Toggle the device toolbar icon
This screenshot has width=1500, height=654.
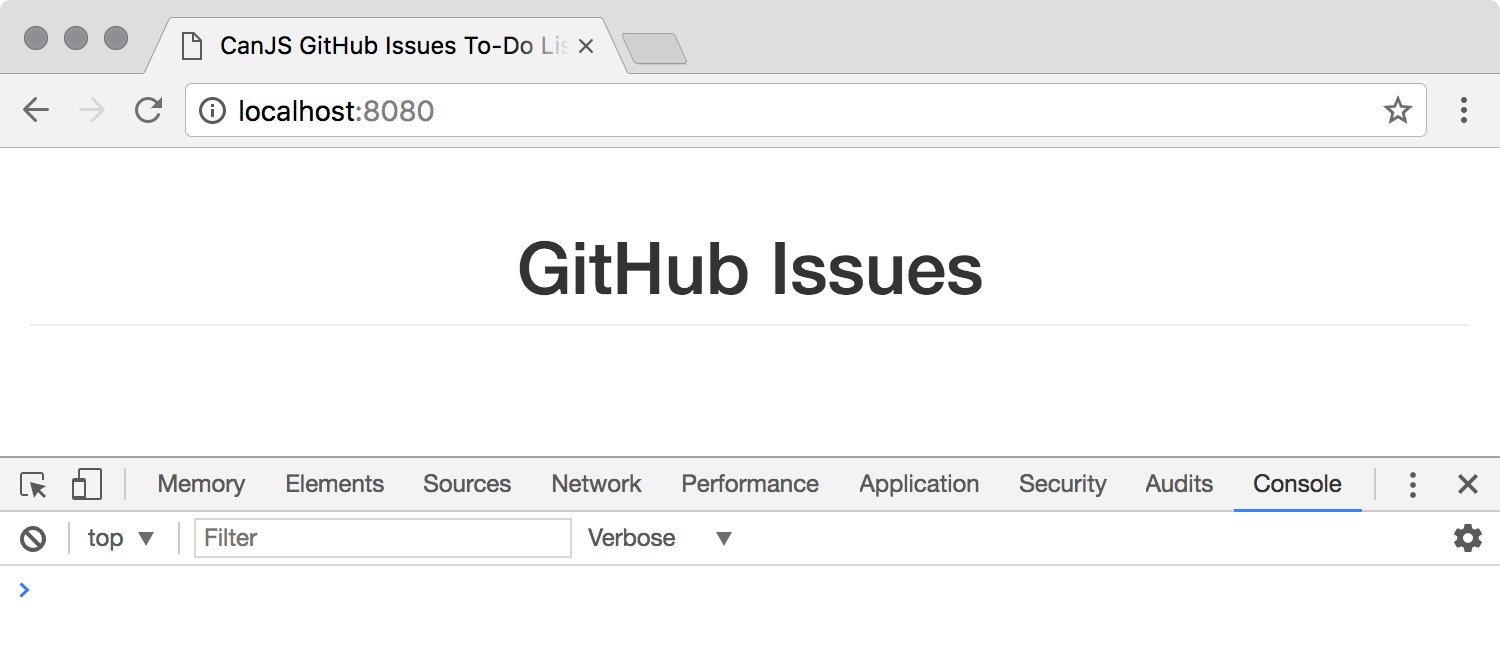(87, 485)
